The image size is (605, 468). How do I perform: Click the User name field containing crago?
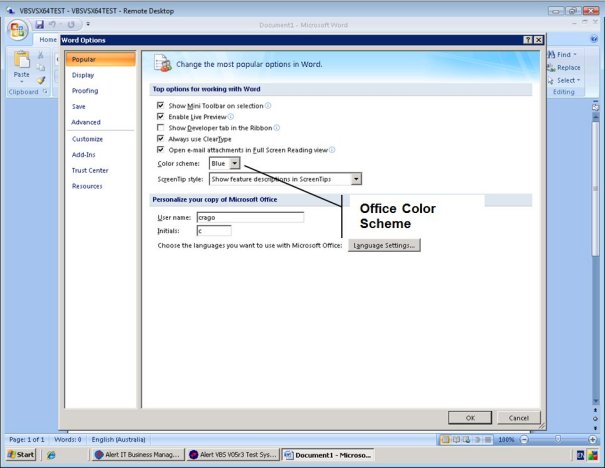(x=250, y=217)
